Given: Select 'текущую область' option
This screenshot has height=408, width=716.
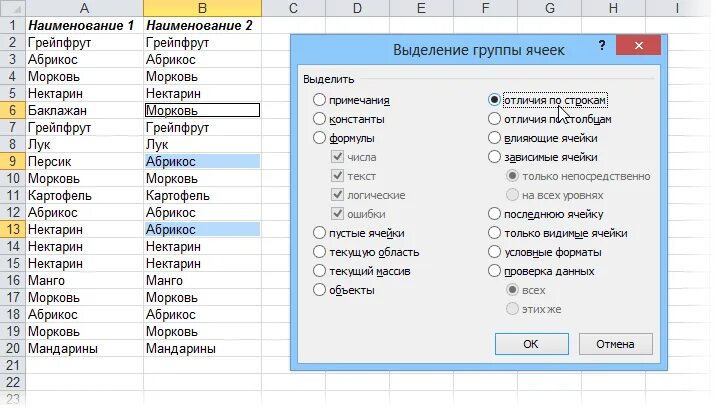Looking at the screenshot, I should [x=319, y=252].
